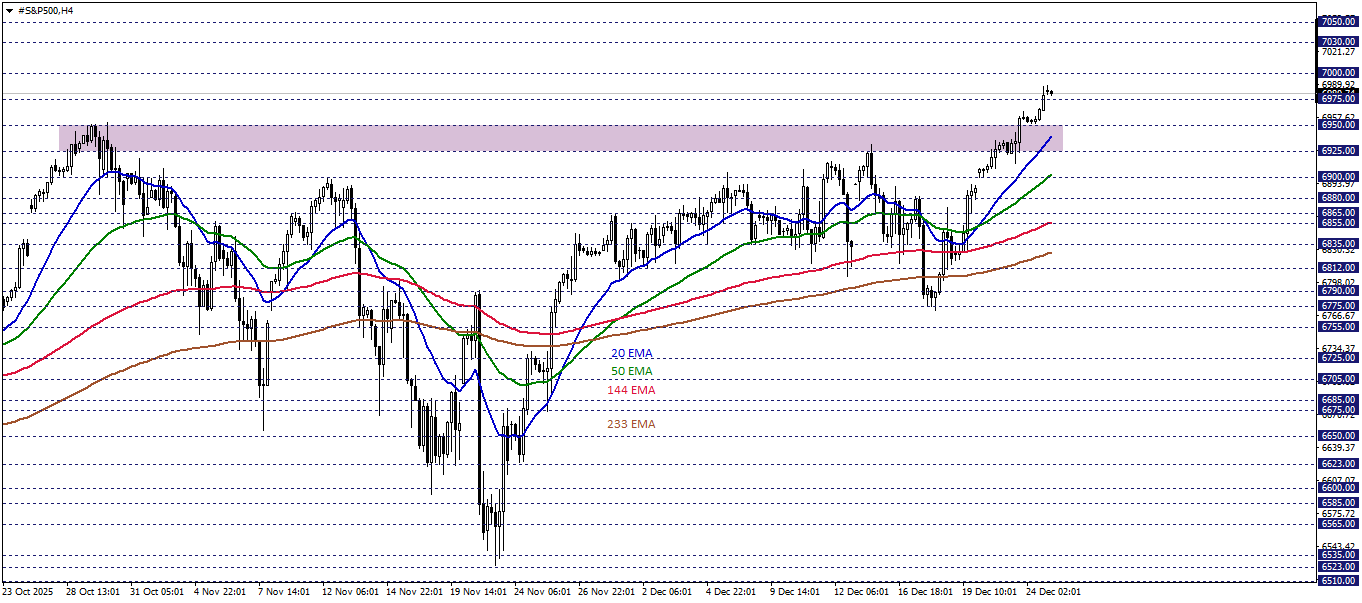Click the 6650.00 price level tag
Screen dimensions: 1362x603
pos(1337,434)
